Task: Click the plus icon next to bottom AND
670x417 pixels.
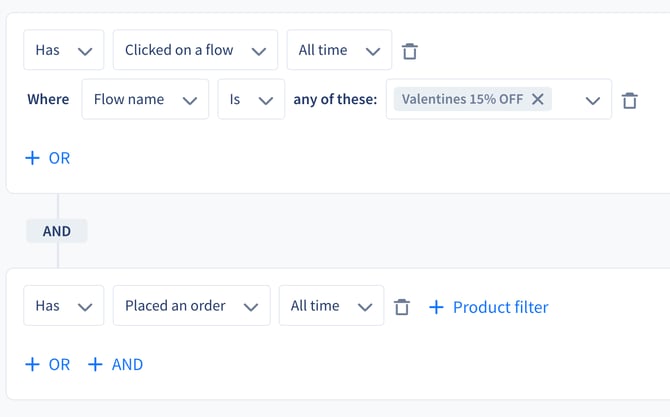Action: tap(95, 364)
